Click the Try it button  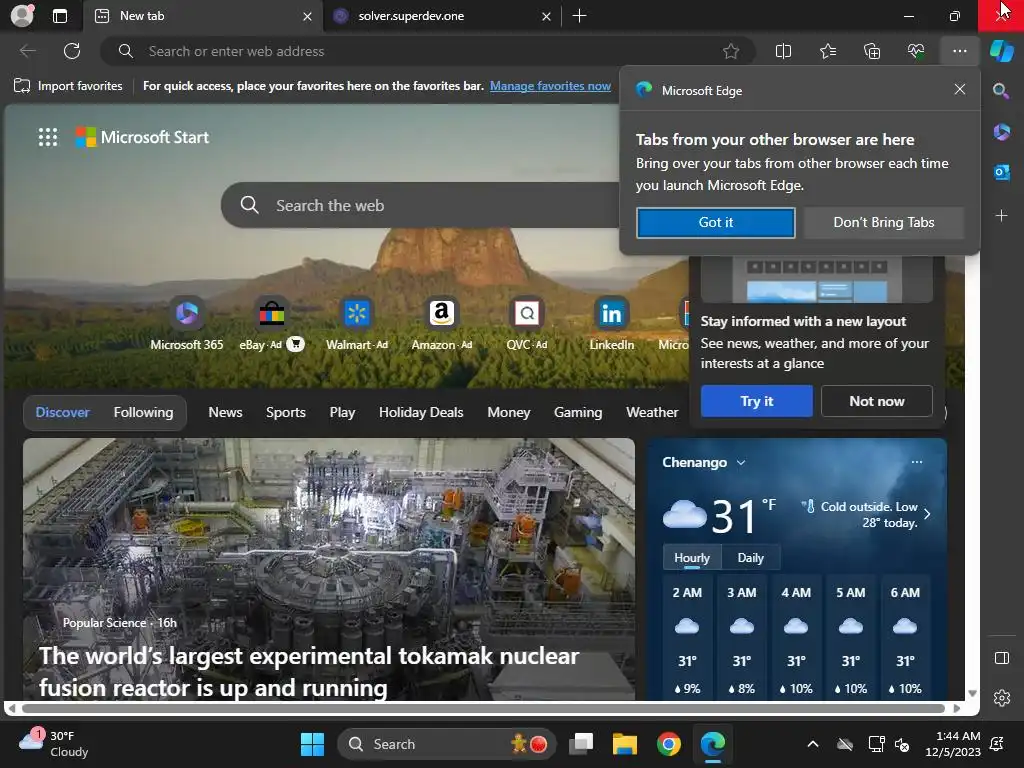[x=756, y=401]
